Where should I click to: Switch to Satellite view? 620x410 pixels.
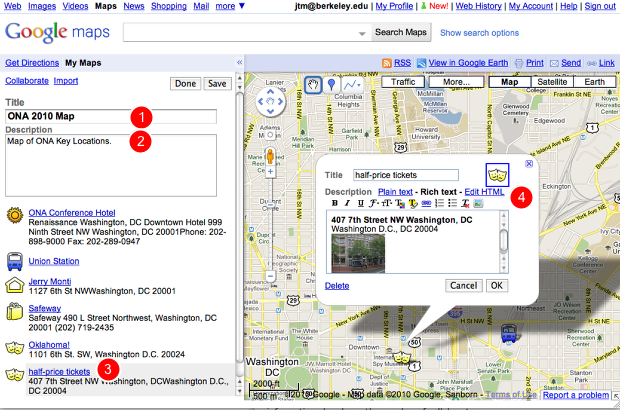552,82
